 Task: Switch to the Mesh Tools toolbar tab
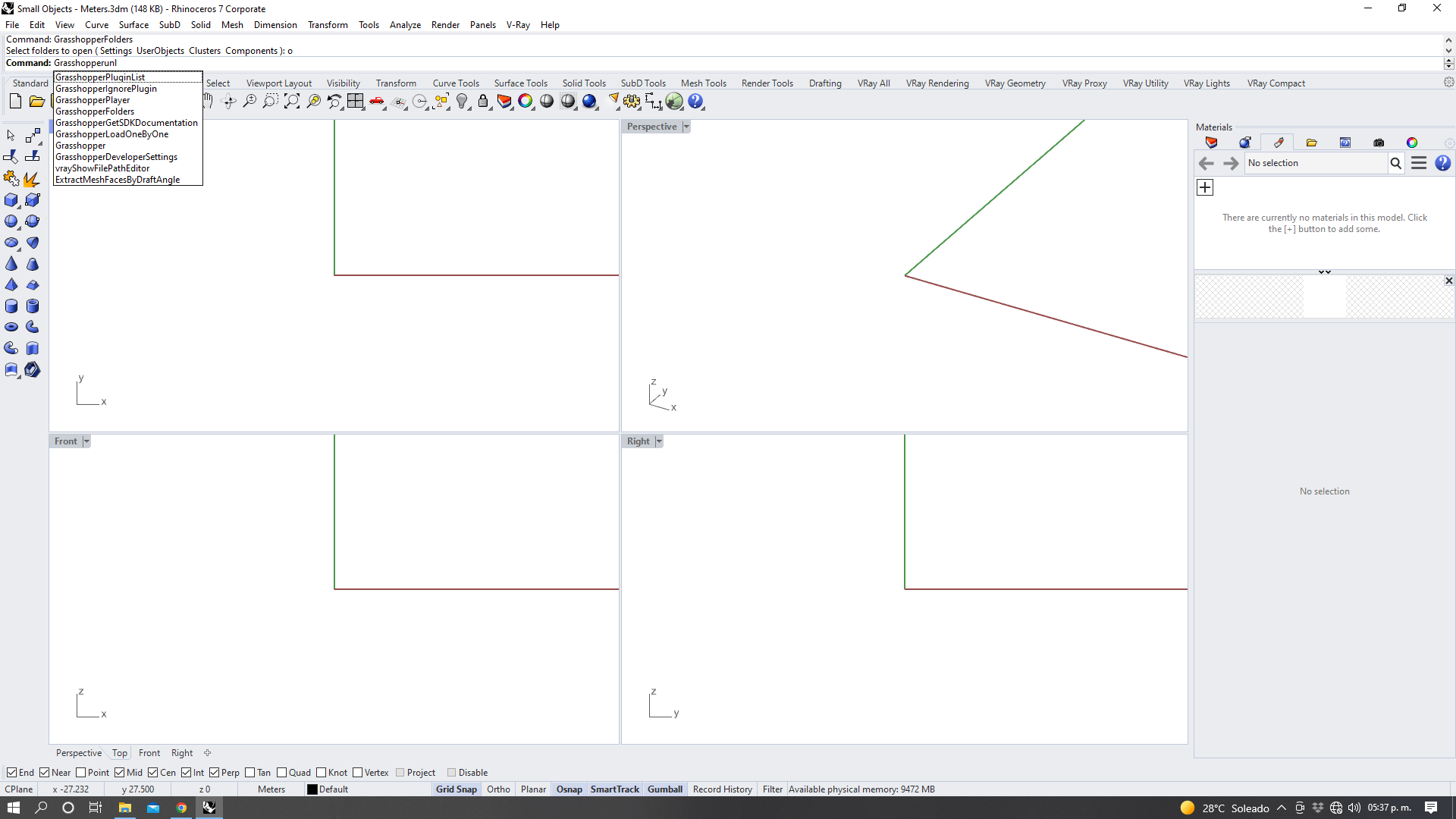(703, 83)
